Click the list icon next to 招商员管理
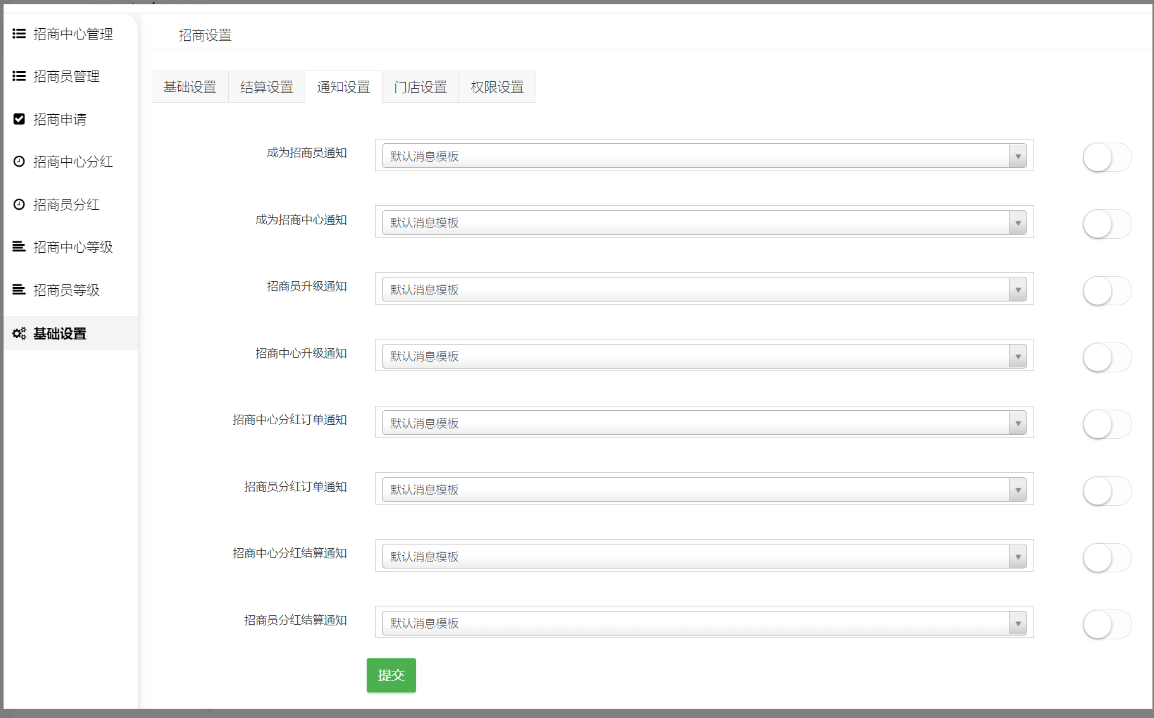Screen dimensions: 1154x718 (x=19, y=76)
